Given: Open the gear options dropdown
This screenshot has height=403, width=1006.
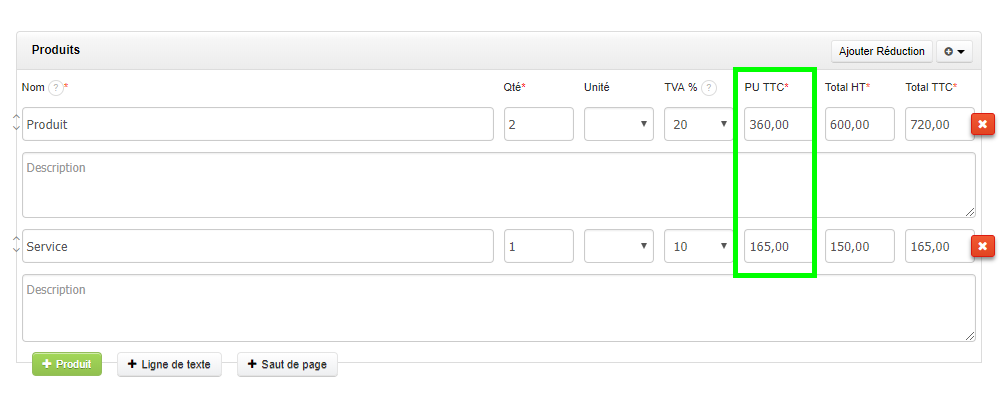Looking at the screenshot, I should click(955, 51).
